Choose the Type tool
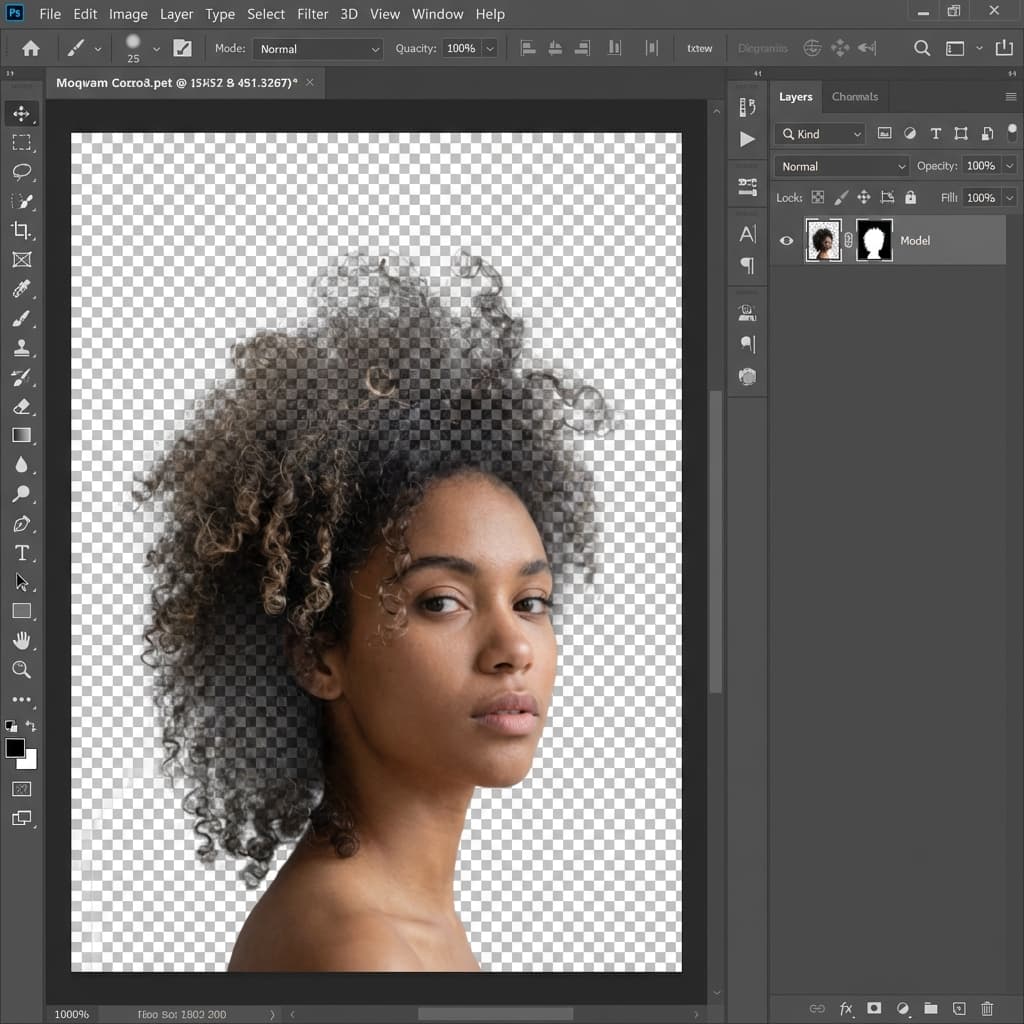This screenshot has width=1024, height=1024. (x=22, y=552)
